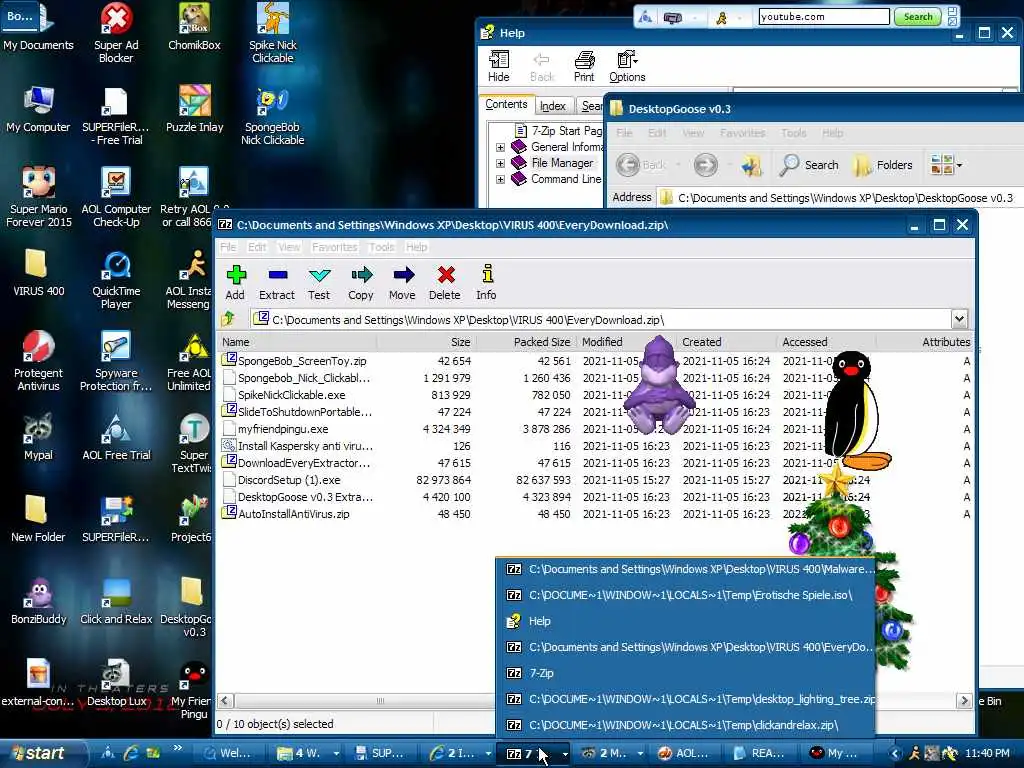Open the Super Ad Blocker desktop icon
Image resolution: width=1024 pixels, height=768 pixels.
click(x=116, y=33)
